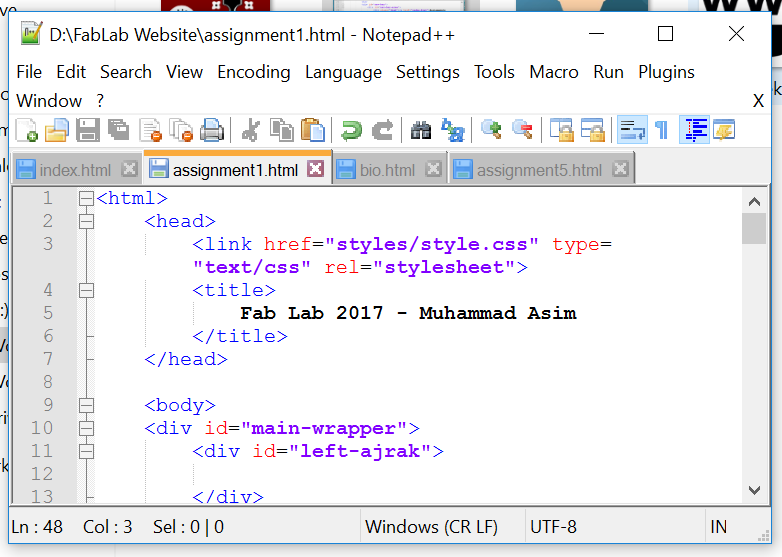Click the Ln : 48 status bar text

37,527
